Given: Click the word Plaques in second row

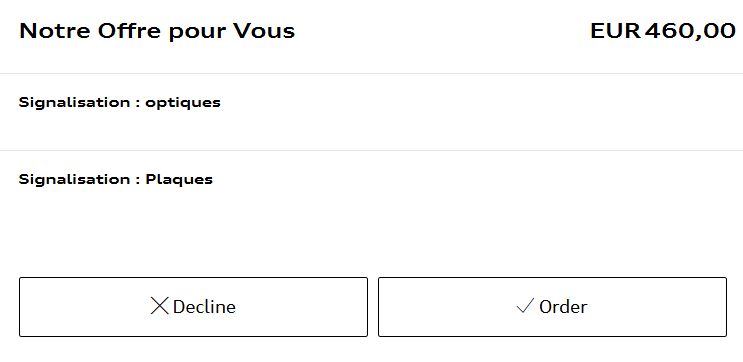Looking at the screenshot, I should coord(179,180).
